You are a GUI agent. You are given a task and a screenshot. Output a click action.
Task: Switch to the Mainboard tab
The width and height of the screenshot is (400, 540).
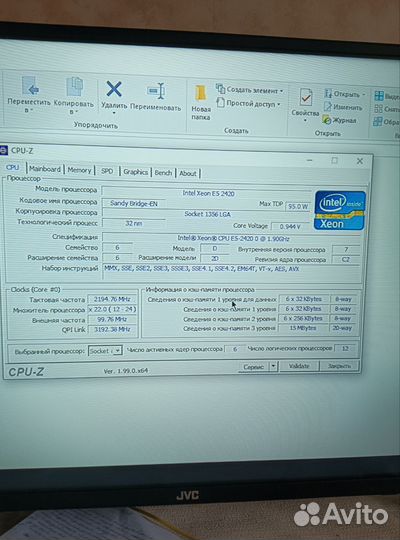tap(45, 169)
